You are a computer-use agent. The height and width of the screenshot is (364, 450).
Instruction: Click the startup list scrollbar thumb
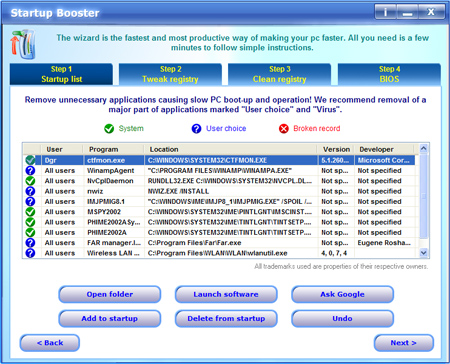[x=423, y=196]
